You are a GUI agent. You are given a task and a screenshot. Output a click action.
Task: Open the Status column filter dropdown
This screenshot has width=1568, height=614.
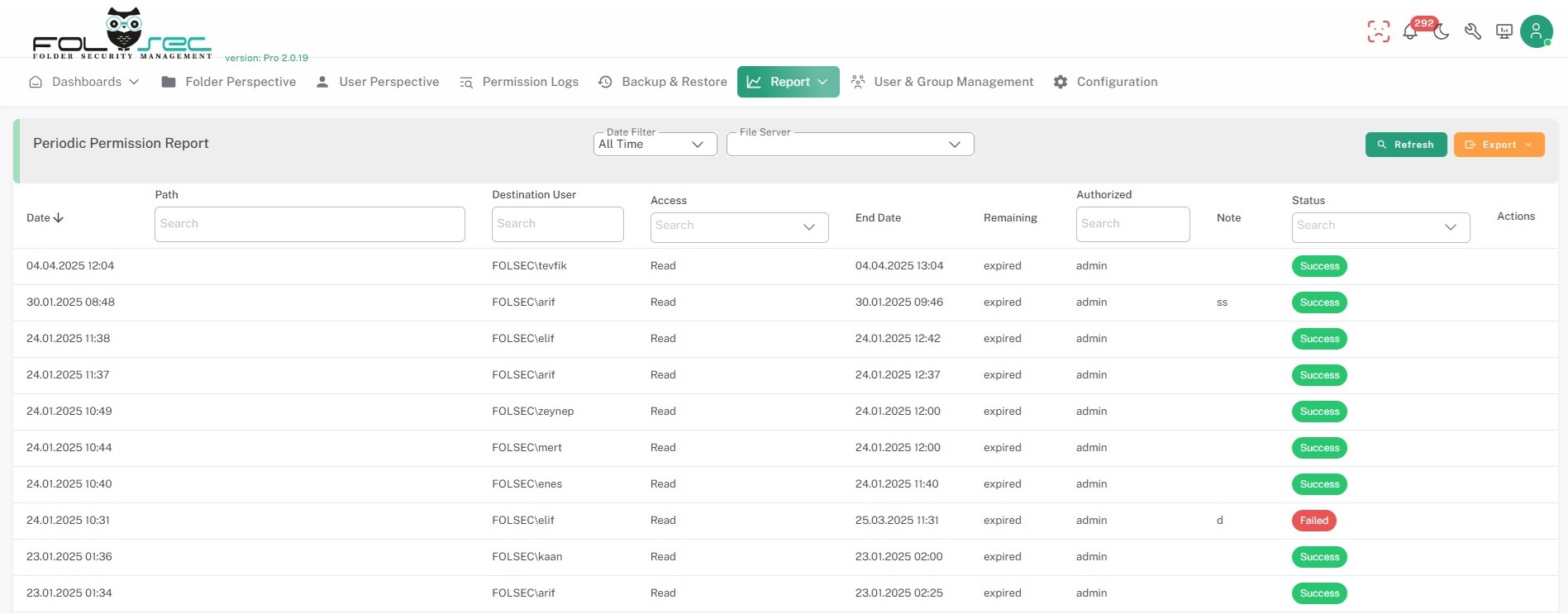pyautogui.click(x=1380, y=227)
